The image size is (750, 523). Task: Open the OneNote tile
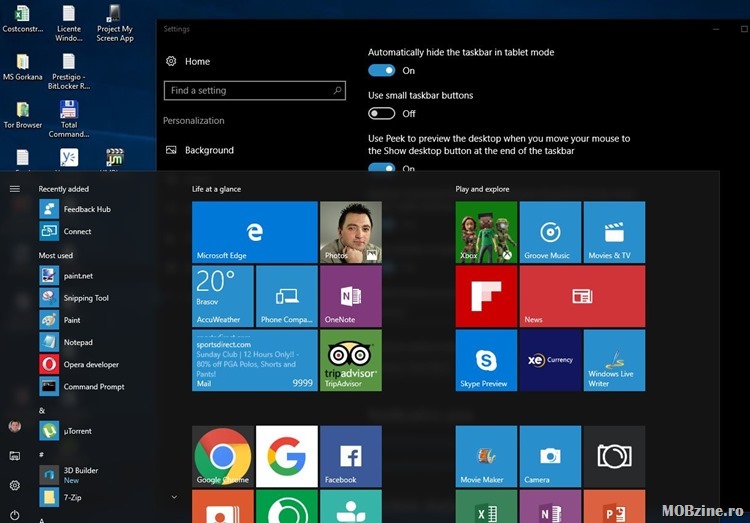point(351,296)
